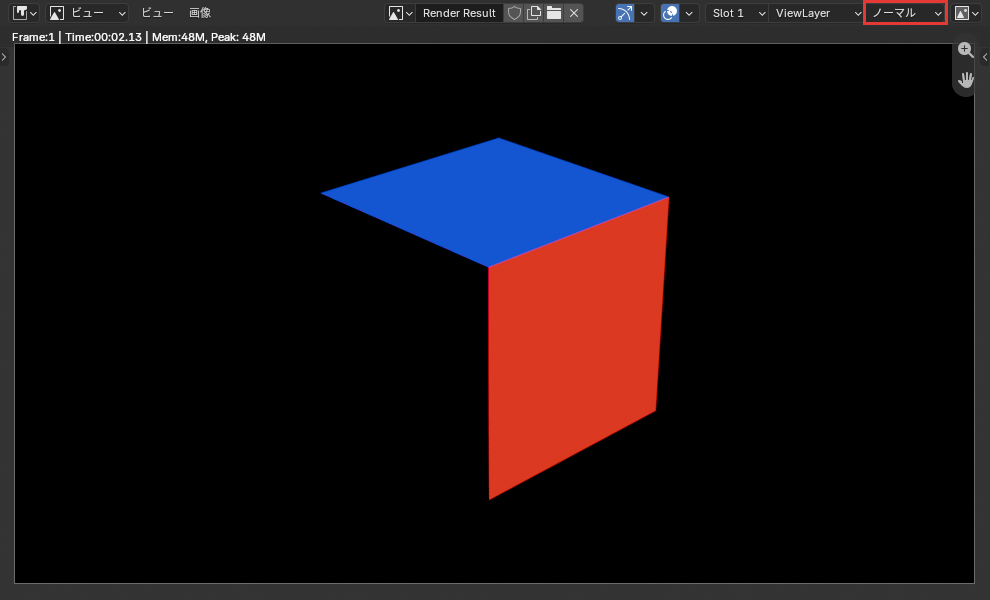Expand the gizmo options arrow

644,13
